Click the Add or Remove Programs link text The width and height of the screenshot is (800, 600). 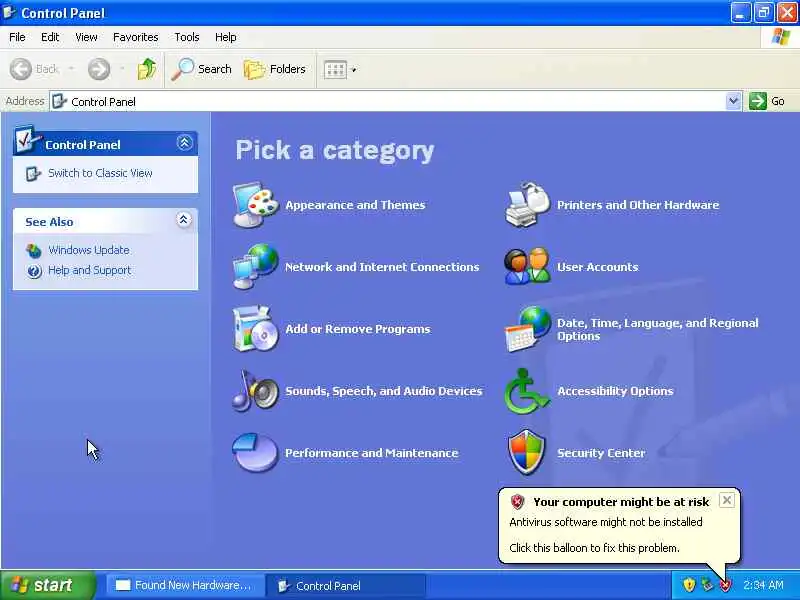coord(358,329)
